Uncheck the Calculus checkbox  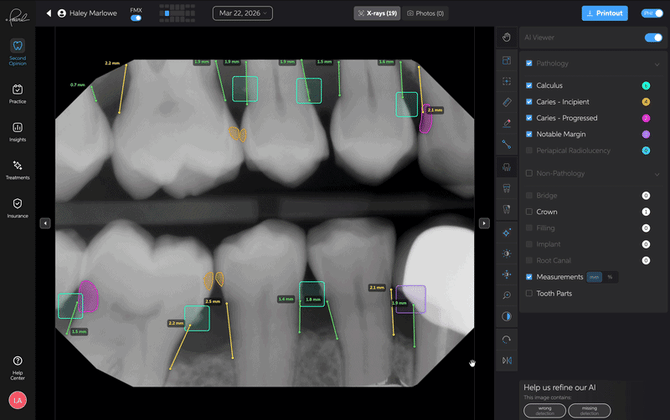529,86
